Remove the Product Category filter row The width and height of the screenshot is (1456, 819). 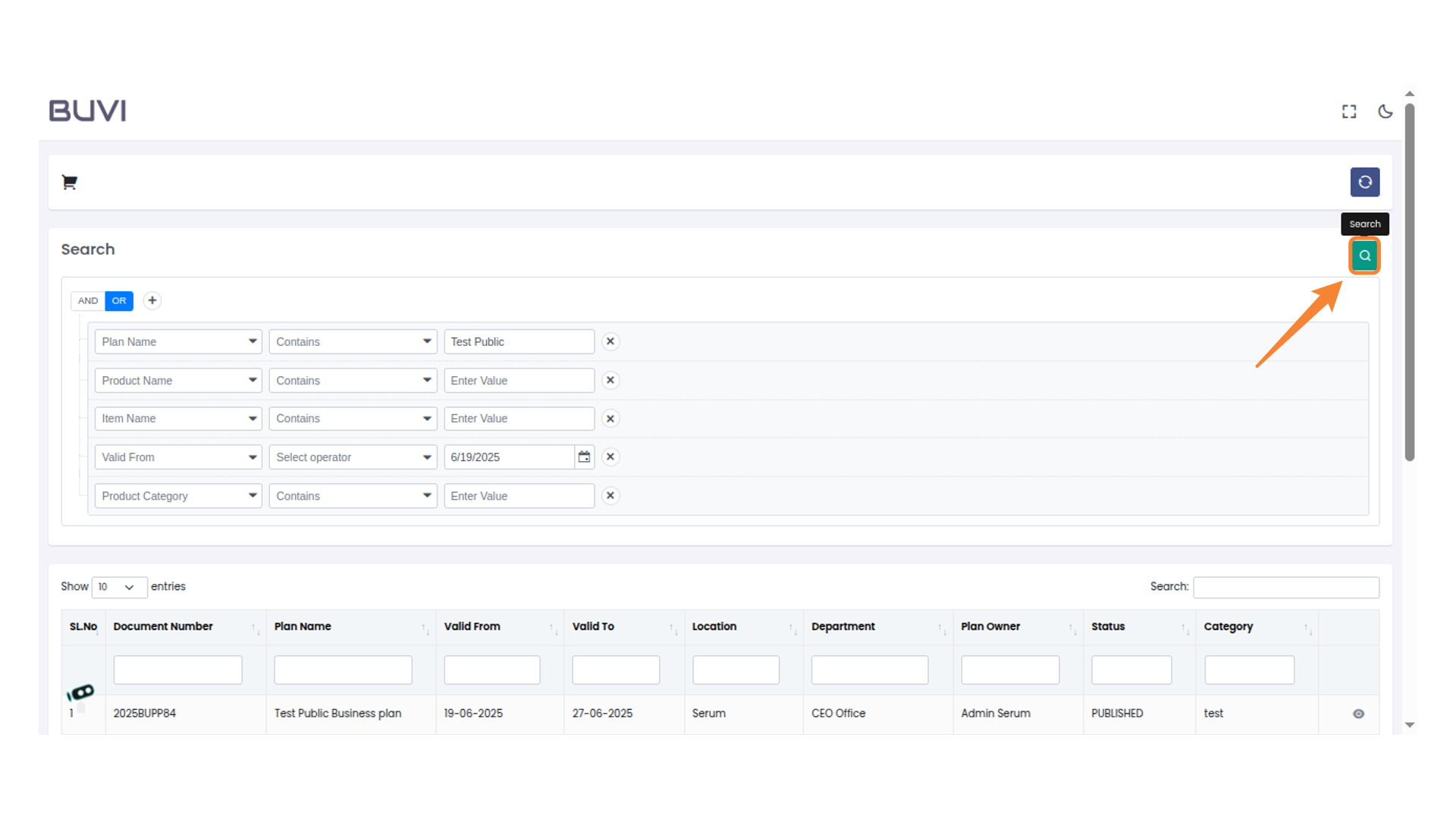(x=610, y=495)
